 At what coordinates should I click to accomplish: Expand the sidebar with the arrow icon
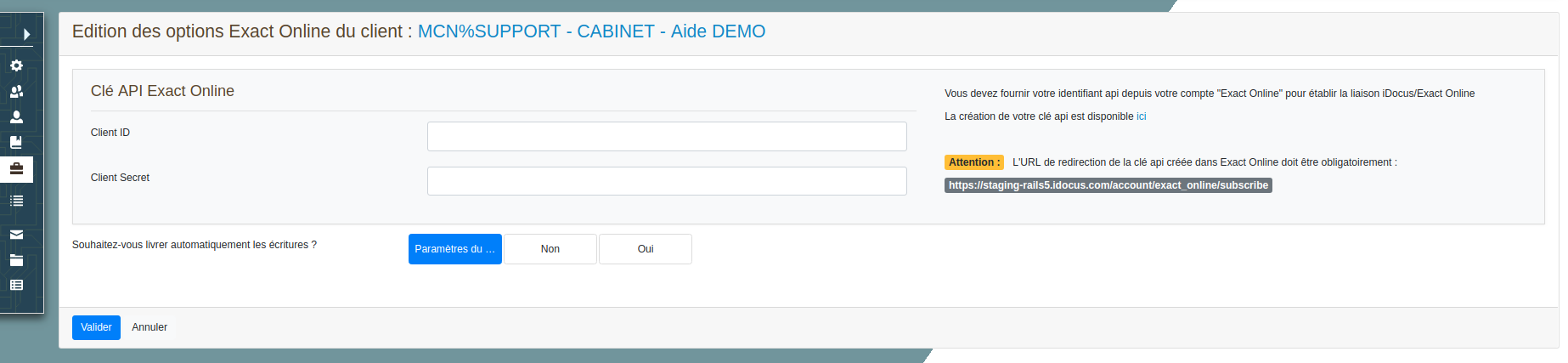click(x=26, y=34)
